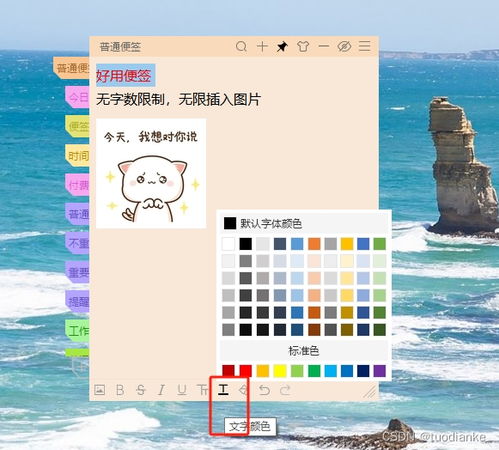This screenshot has width=499, height=450.
Task: Click the 普通便签 title in the header
Action: pos(120,47)
